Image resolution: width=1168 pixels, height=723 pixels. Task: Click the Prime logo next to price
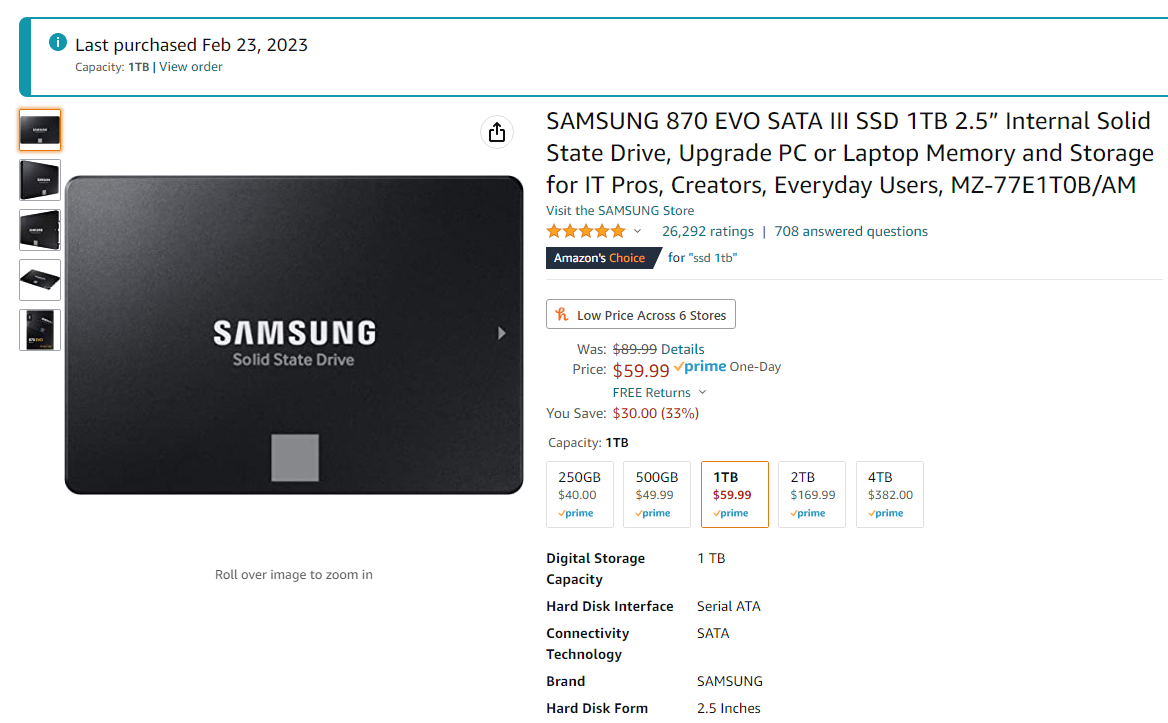[700, 367]
